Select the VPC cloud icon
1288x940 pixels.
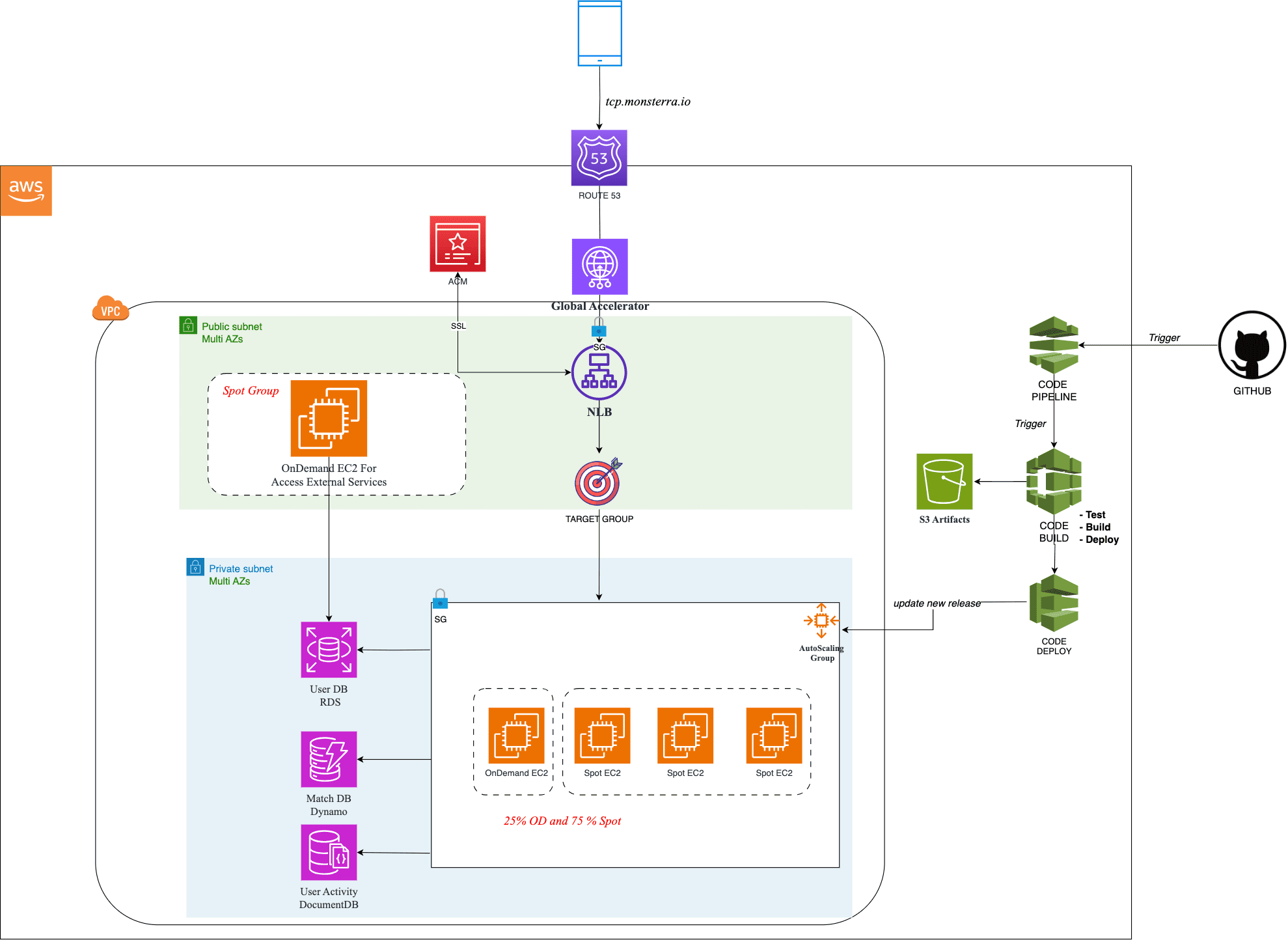(x=111, y=309)
